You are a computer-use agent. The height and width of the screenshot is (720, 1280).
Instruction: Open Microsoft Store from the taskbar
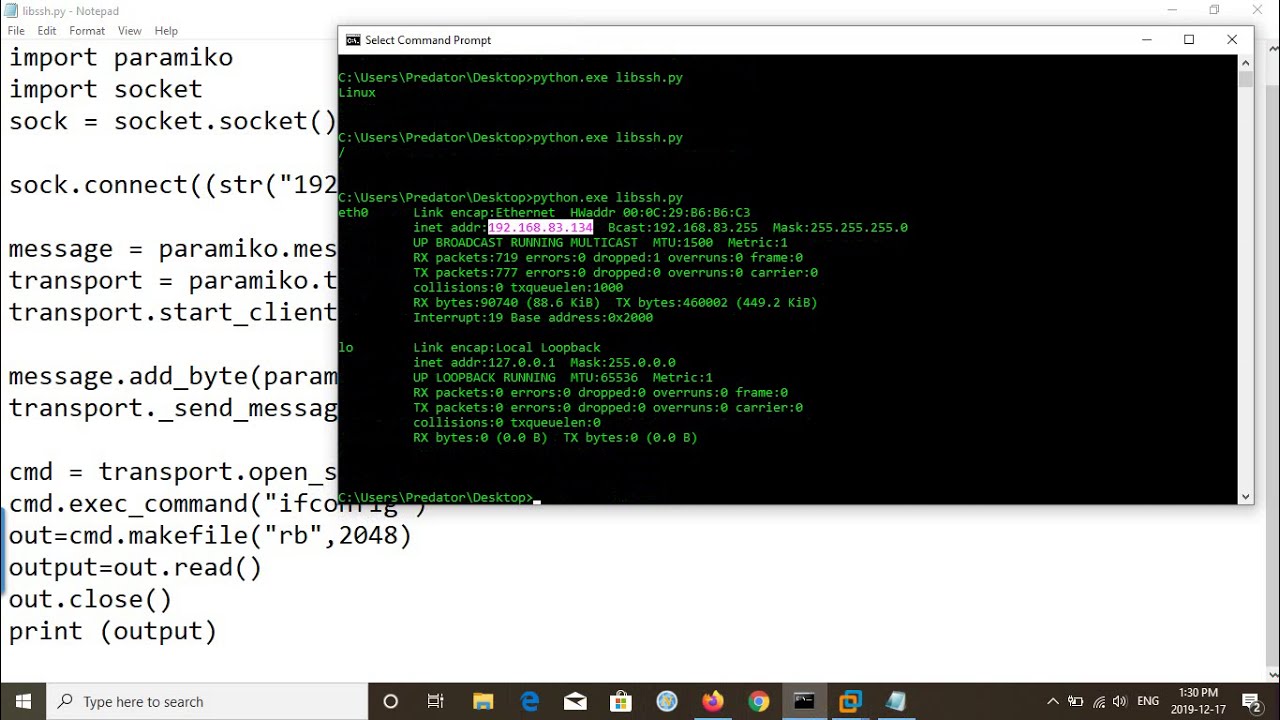click(x=621, y=701)
